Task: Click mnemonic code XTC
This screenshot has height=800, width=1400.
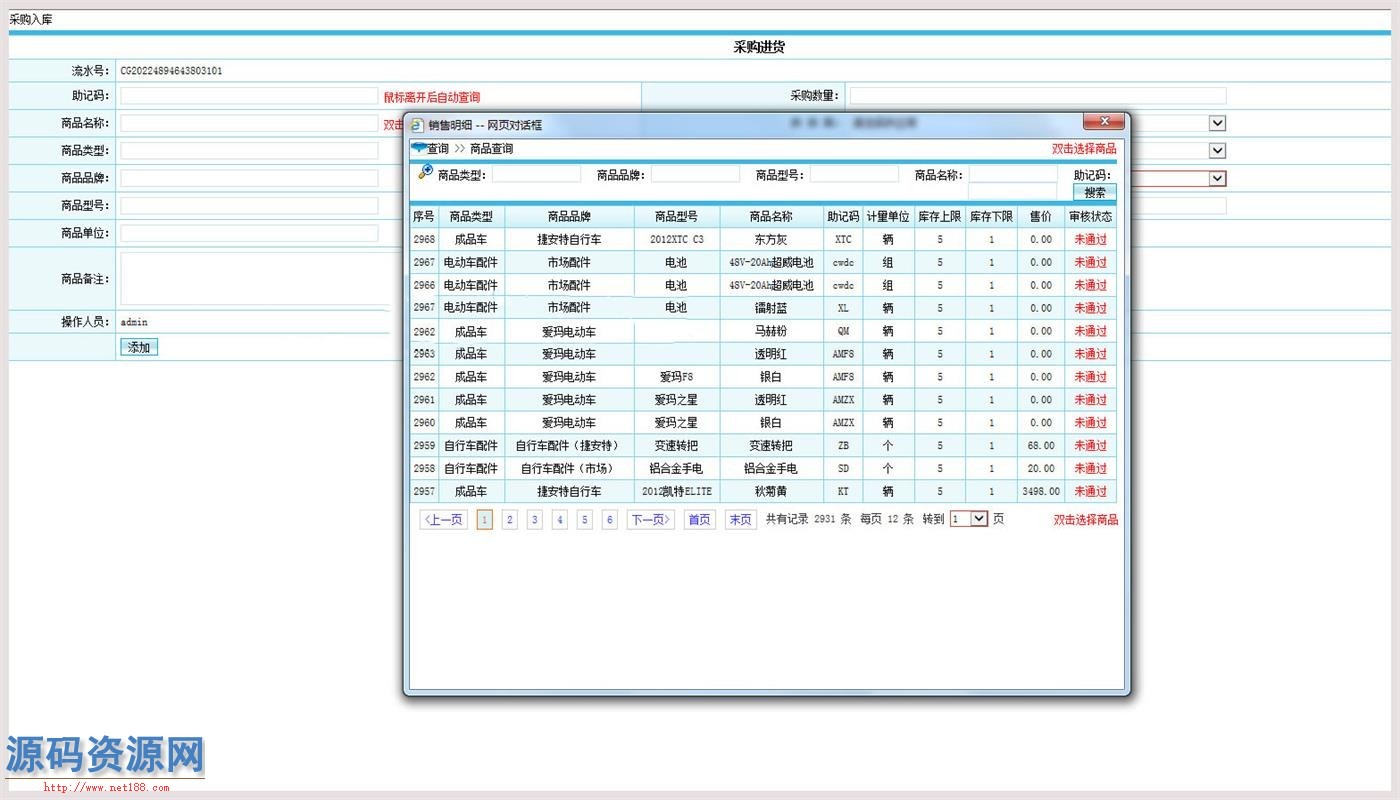Action: pyautogui.click(x=843, y=240)
